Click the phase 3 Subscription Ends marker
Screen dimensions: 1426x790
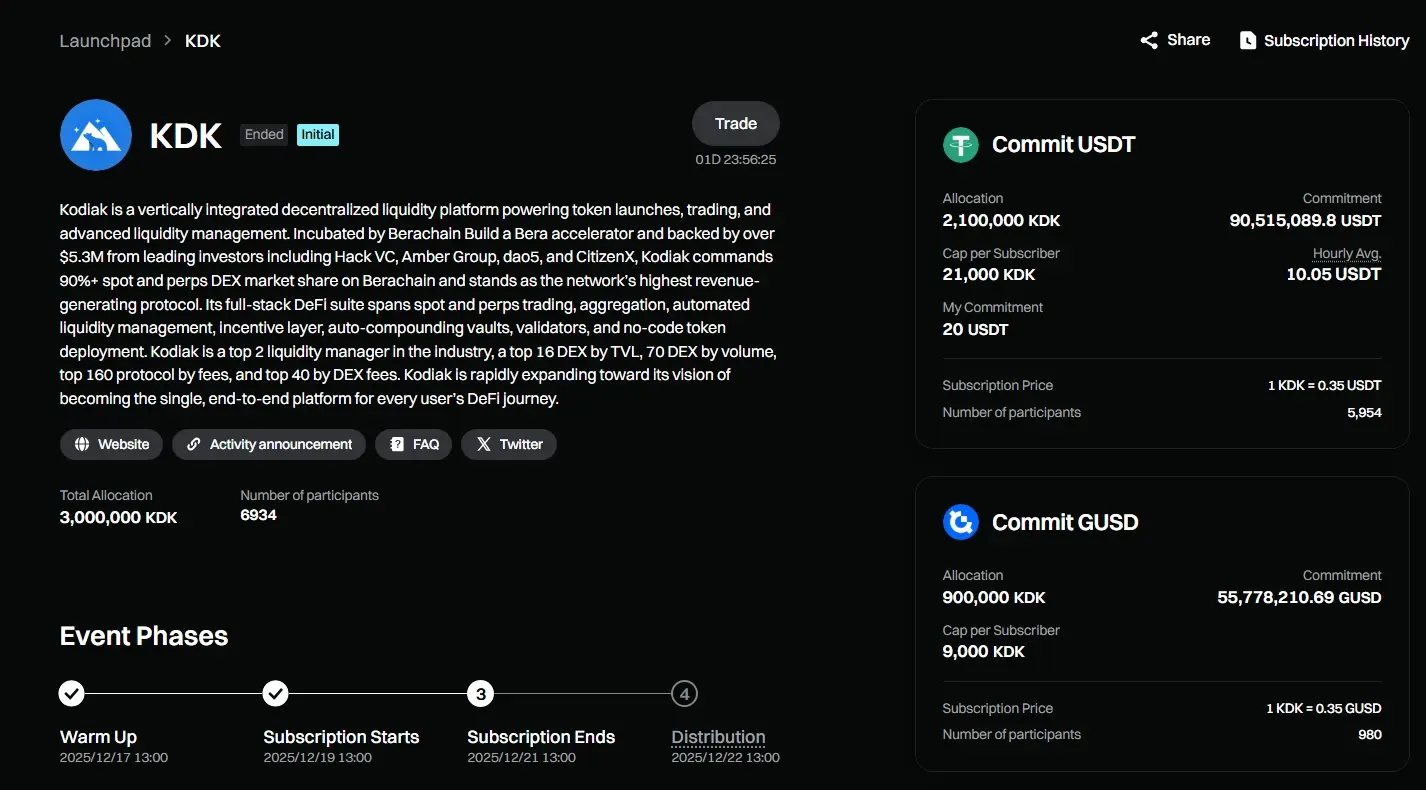pos(480,693)
